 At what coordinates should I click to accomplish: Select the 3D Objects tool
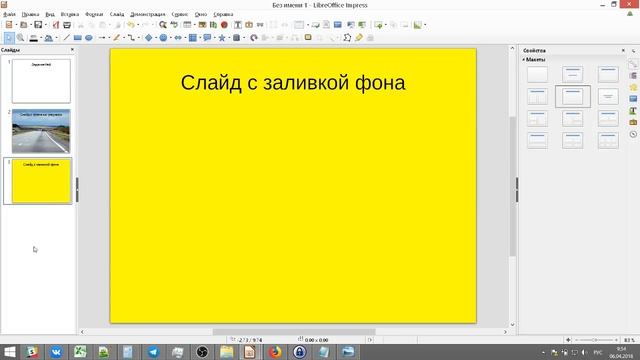point(236,38)
